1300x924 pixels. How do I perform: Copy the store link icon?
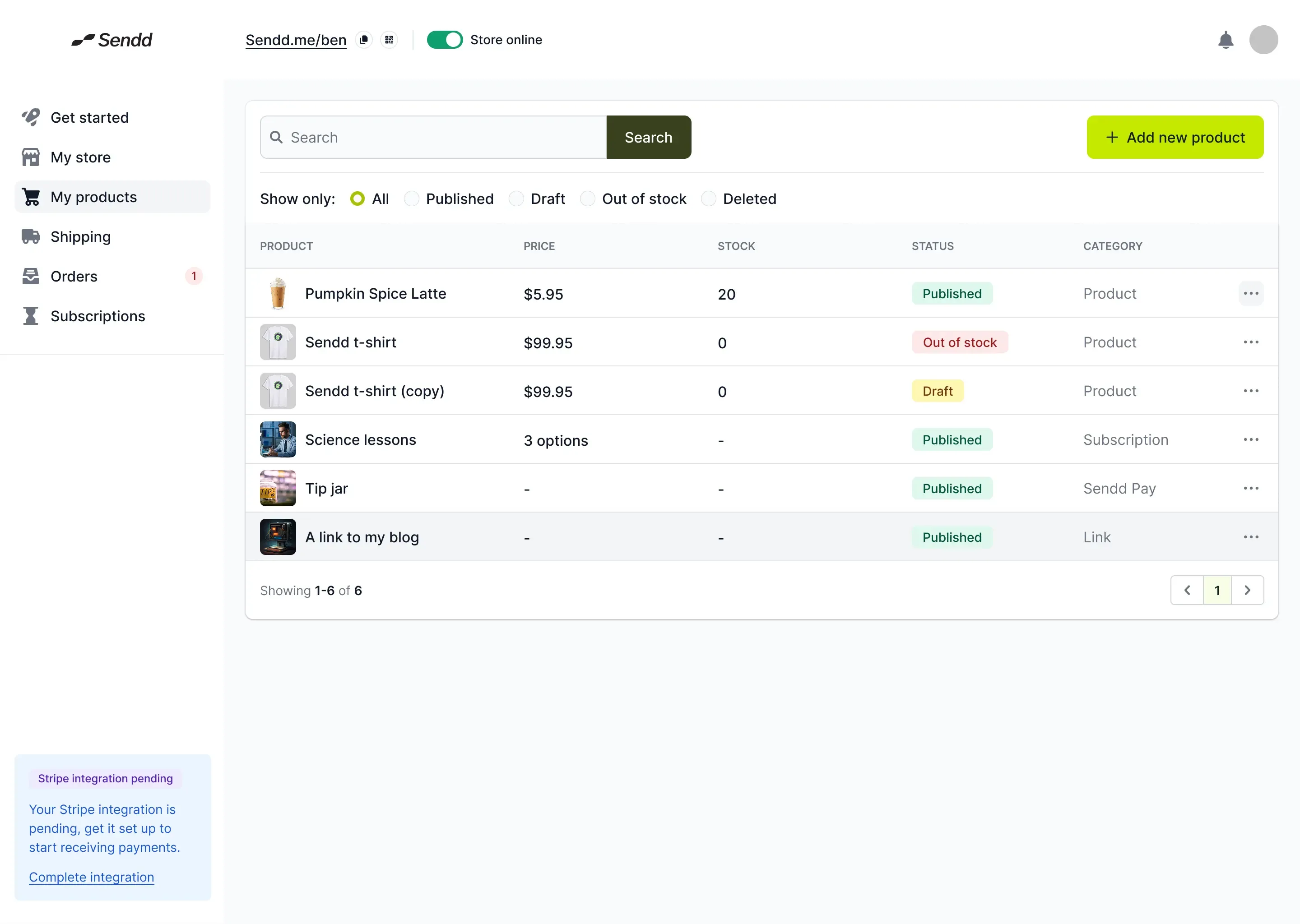[364, 40]
